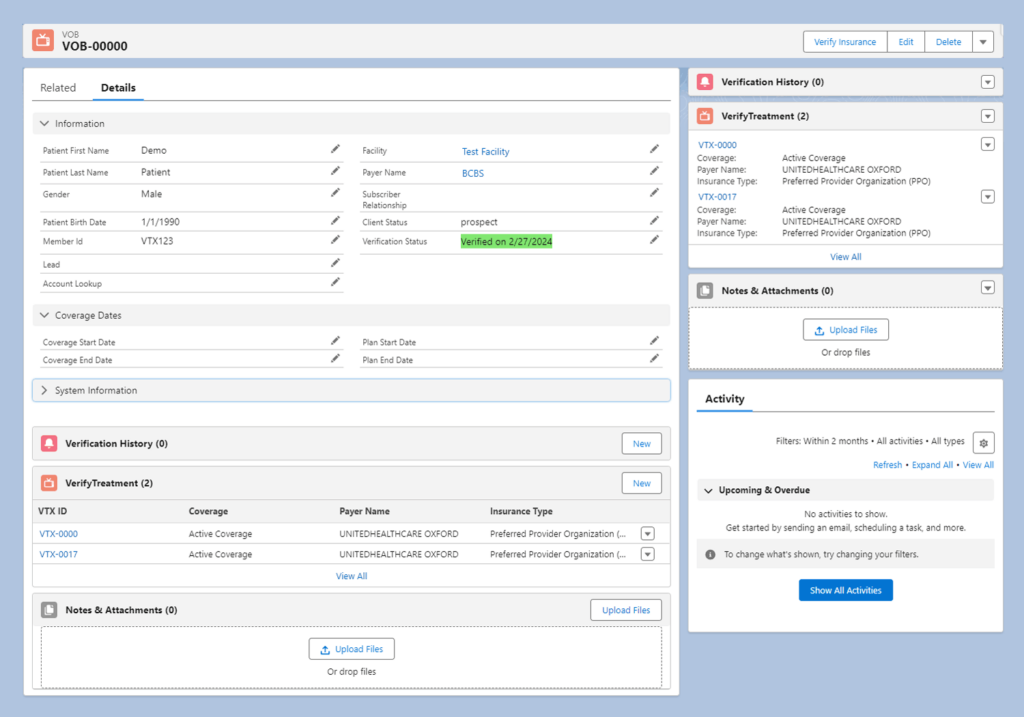Expand the System Information section

click(44, 390)
